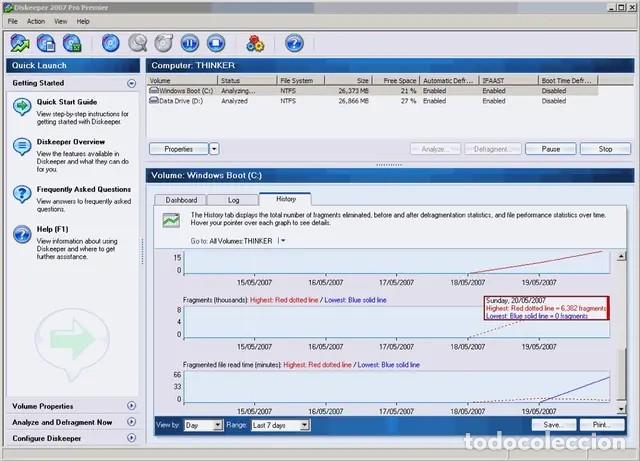640x461 pixels.
Task: Click history scrollbar up arrow
Action: tap(621, 256)
